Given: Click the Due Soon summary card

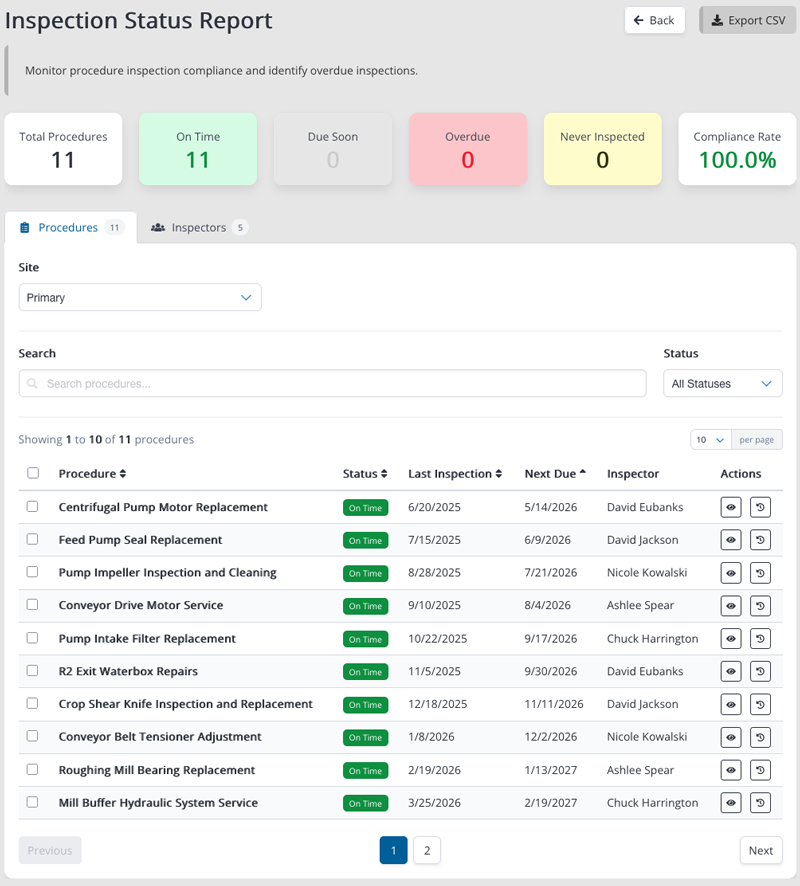Looking at the screenshot, I should [333, 149].
